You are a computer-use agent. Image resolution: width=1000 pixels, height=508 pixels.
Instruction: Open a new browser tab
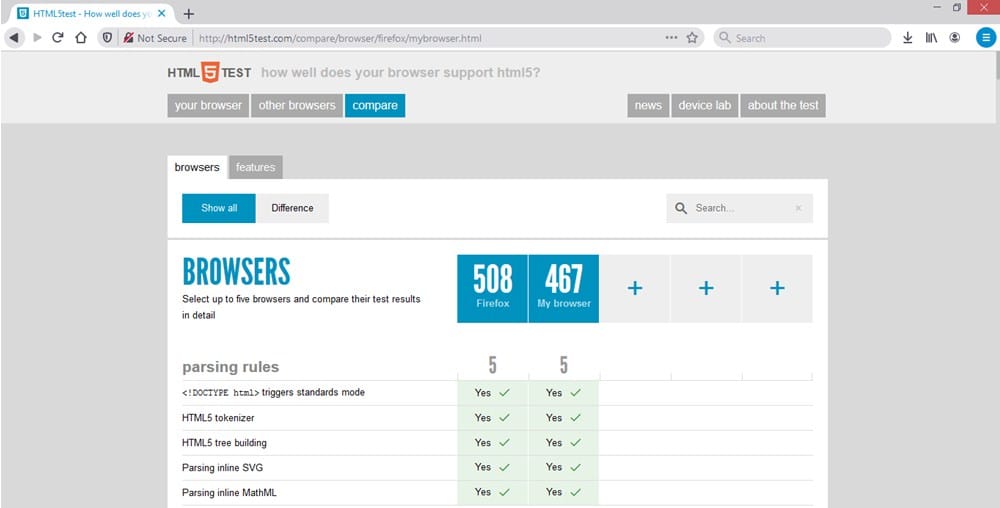pos(189,14)
